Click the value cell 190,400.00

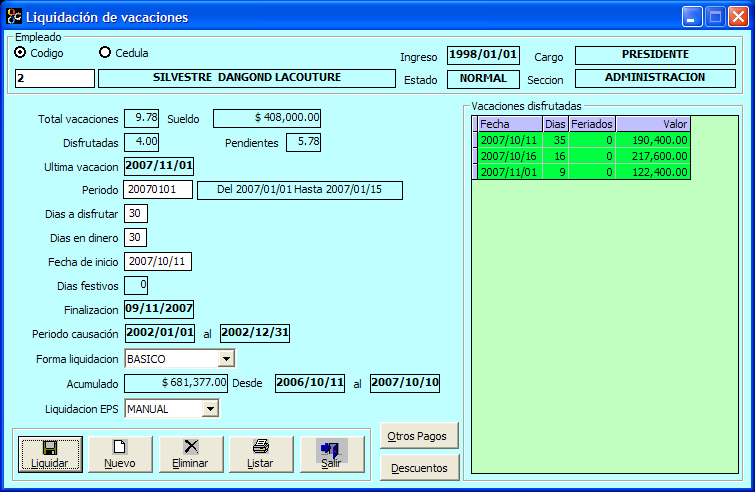click(x=653, y=140)
